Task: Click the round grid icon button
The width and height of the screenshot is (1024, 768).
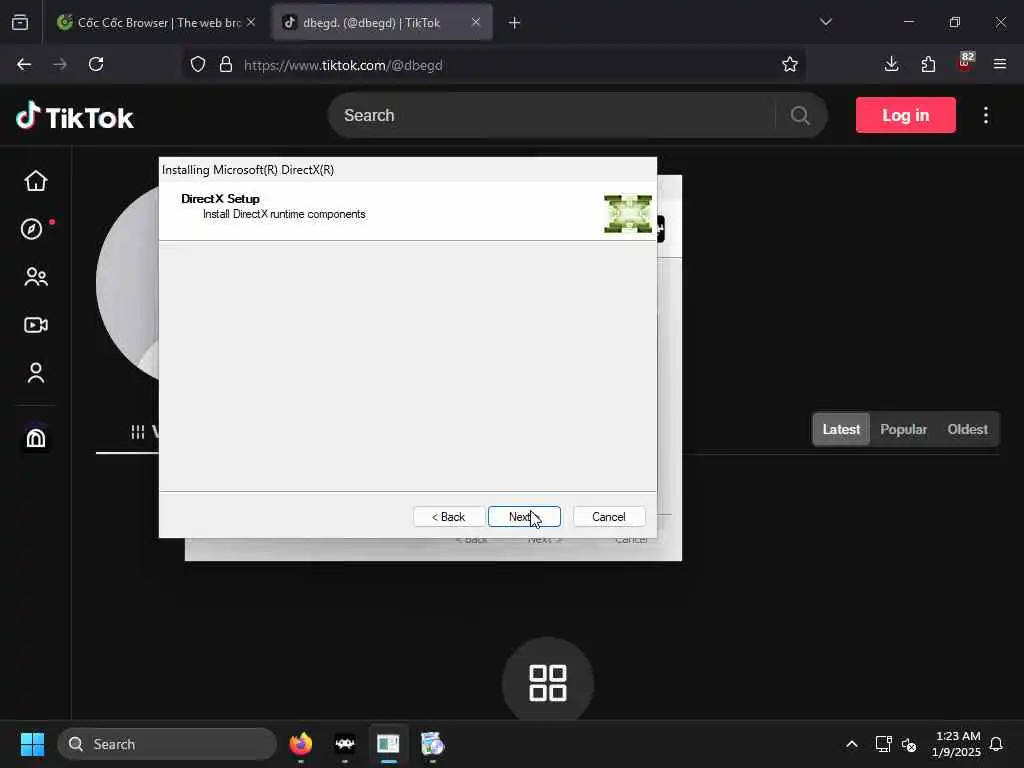Action: (x=547, y=682)
